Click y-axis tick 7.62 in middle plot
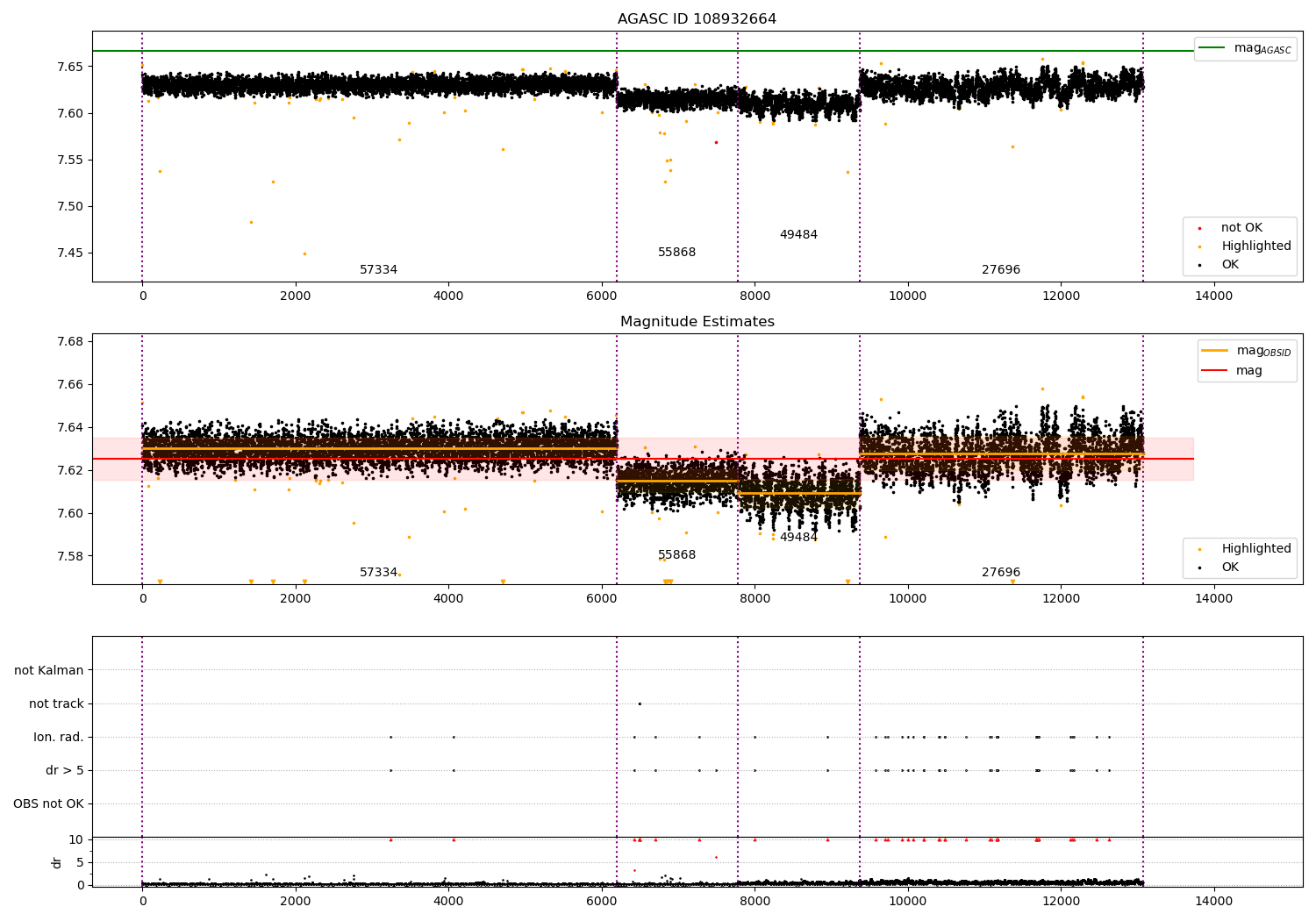 point(69,471)
